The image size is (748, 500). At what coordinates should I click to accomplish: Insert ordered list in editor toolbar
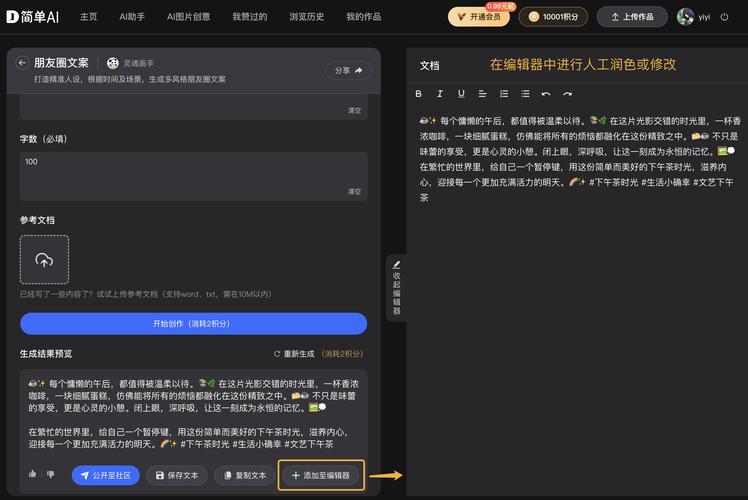[504, 94]
